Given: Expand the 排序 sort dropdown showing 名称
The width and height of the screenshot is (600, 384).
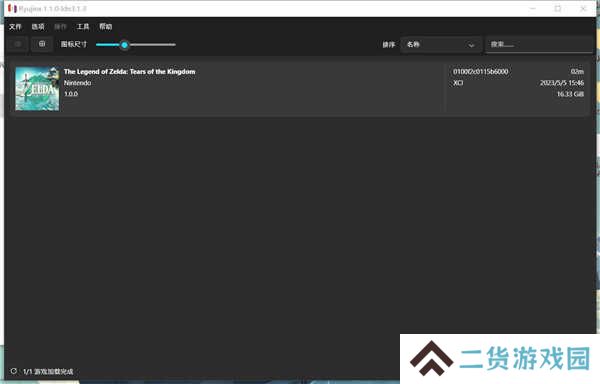Looking at the screenshot, I should (x=441, y=44).
